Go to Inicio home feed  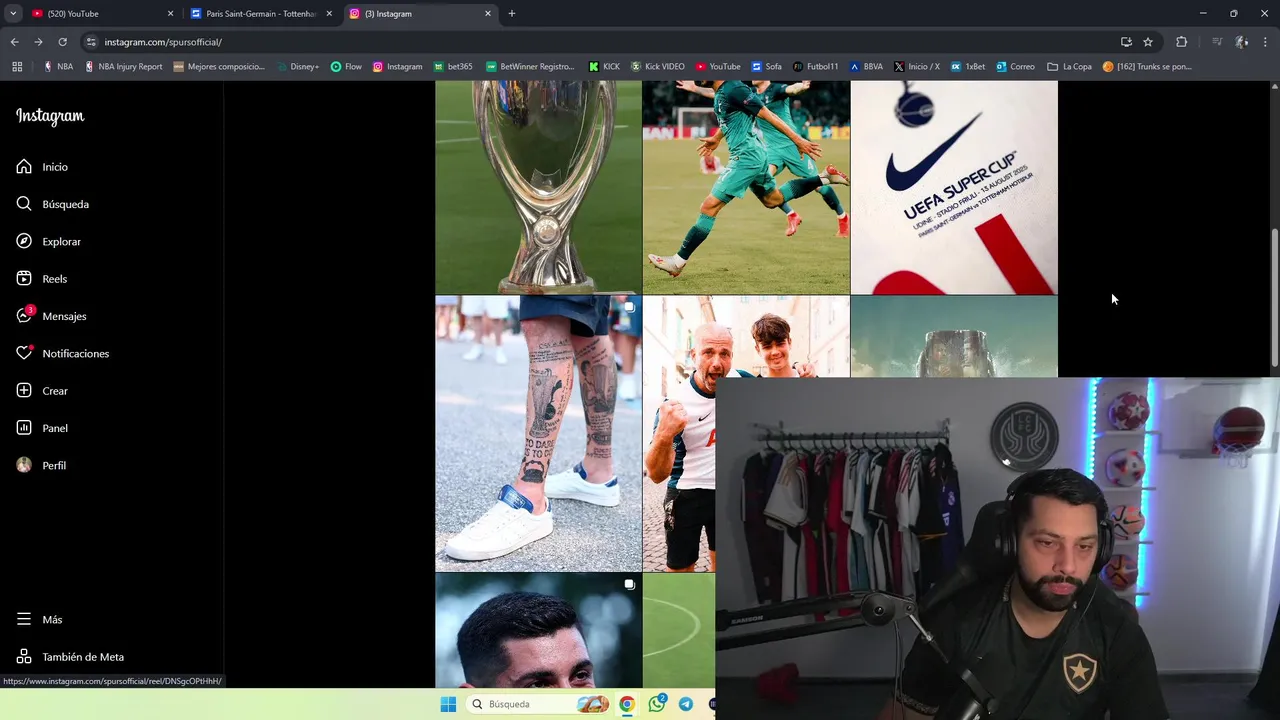tap(42, 167)
